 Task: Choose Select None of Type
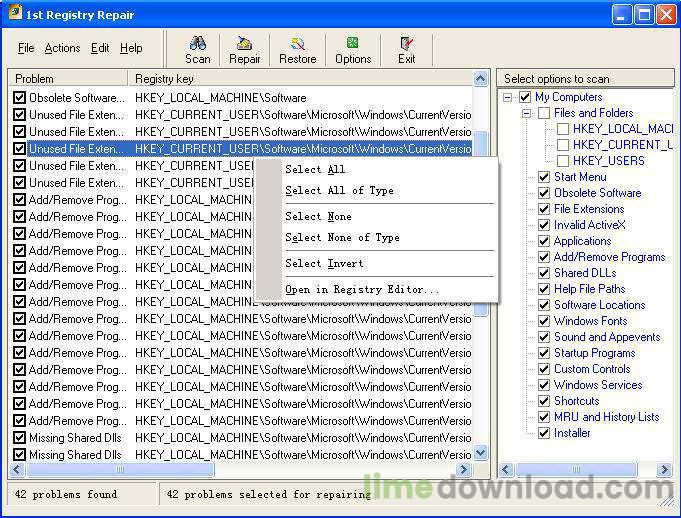(342, 238)
